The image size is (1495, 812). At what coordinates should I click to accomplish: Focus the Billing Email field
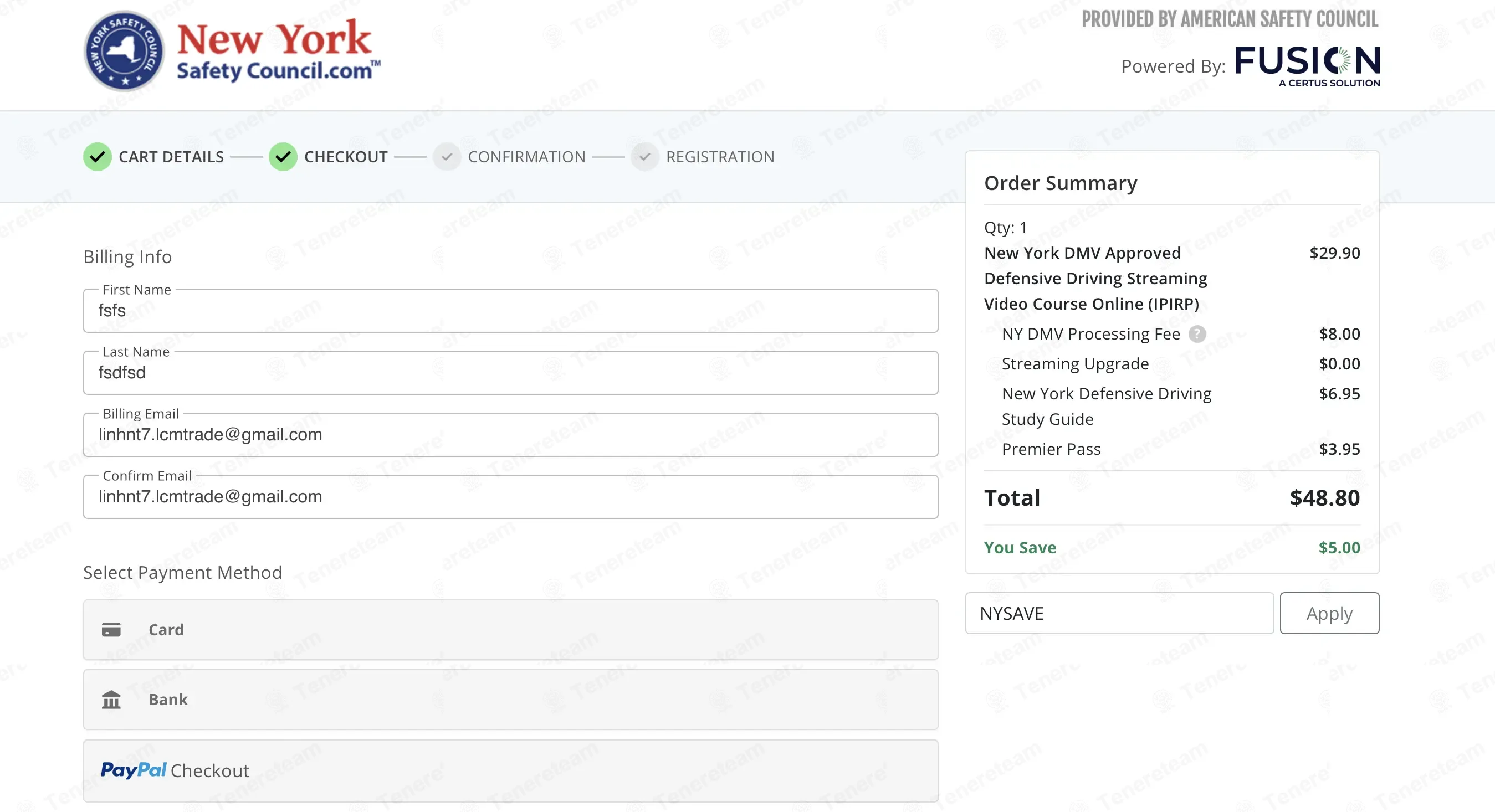click(510, 435)
